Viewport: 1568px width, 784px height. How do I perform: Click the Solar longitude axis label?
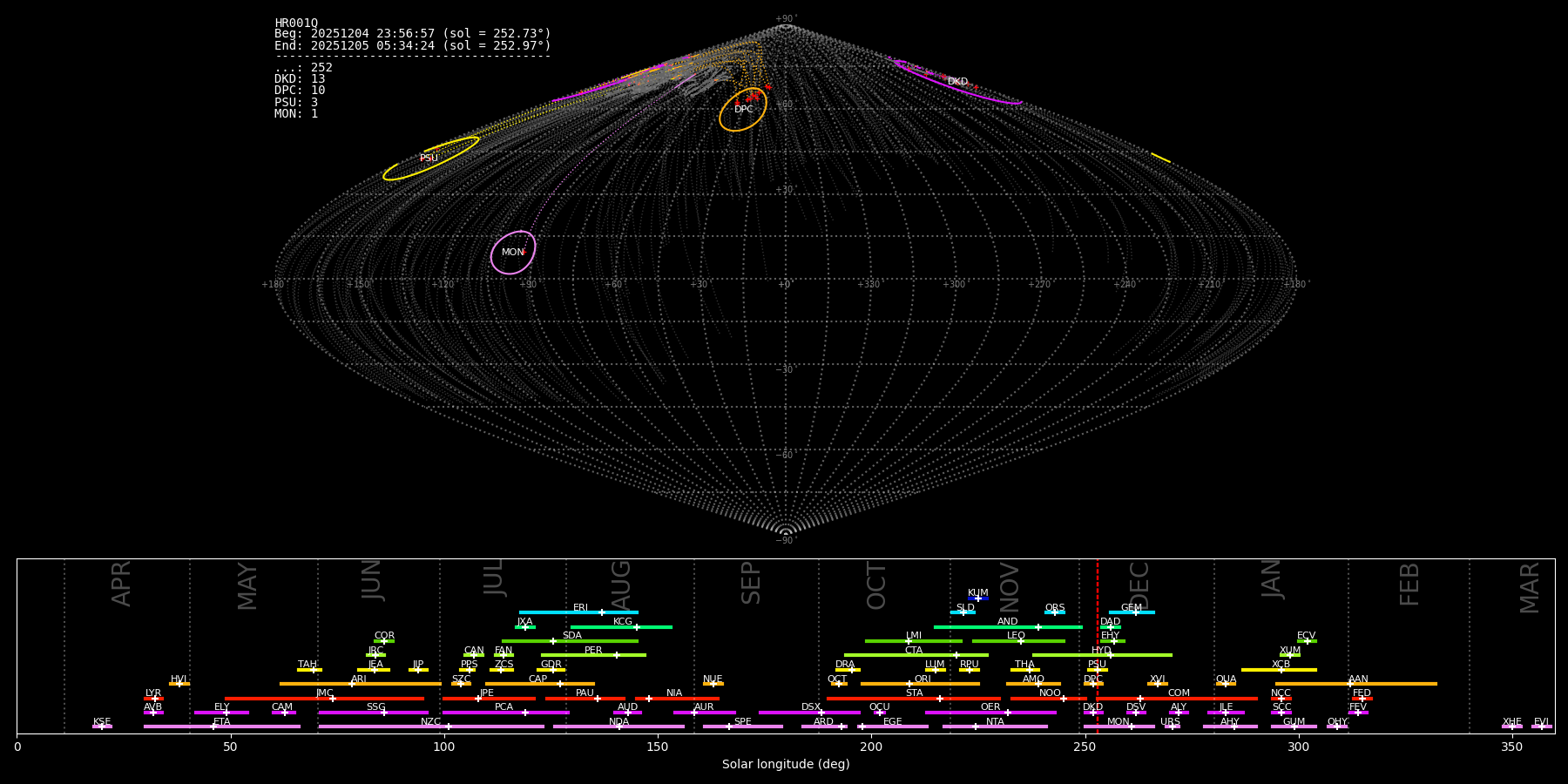(x=785, y=765)
